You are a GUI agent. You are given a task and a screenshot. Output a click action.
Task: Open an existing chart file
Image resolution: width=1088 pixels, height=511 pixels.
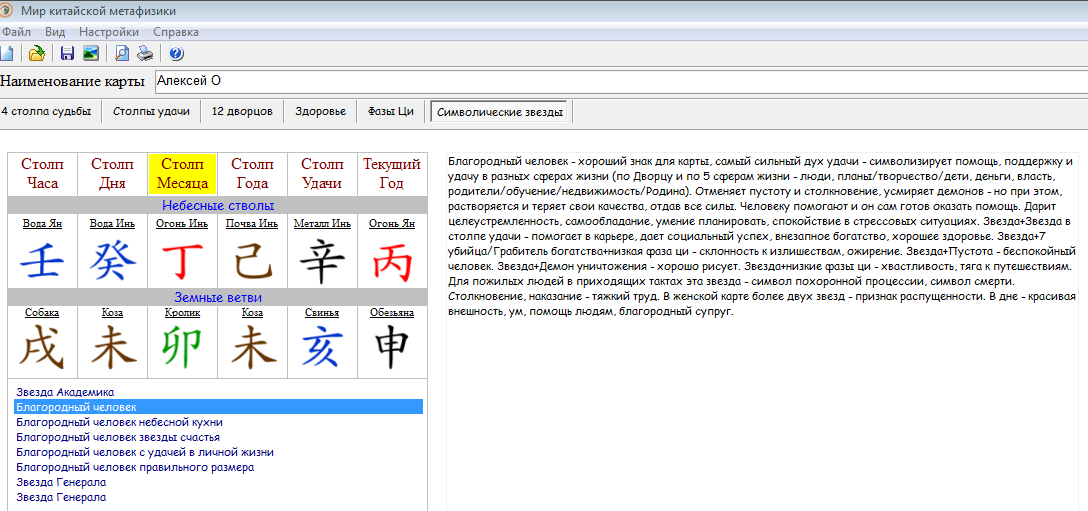[37, 53]
